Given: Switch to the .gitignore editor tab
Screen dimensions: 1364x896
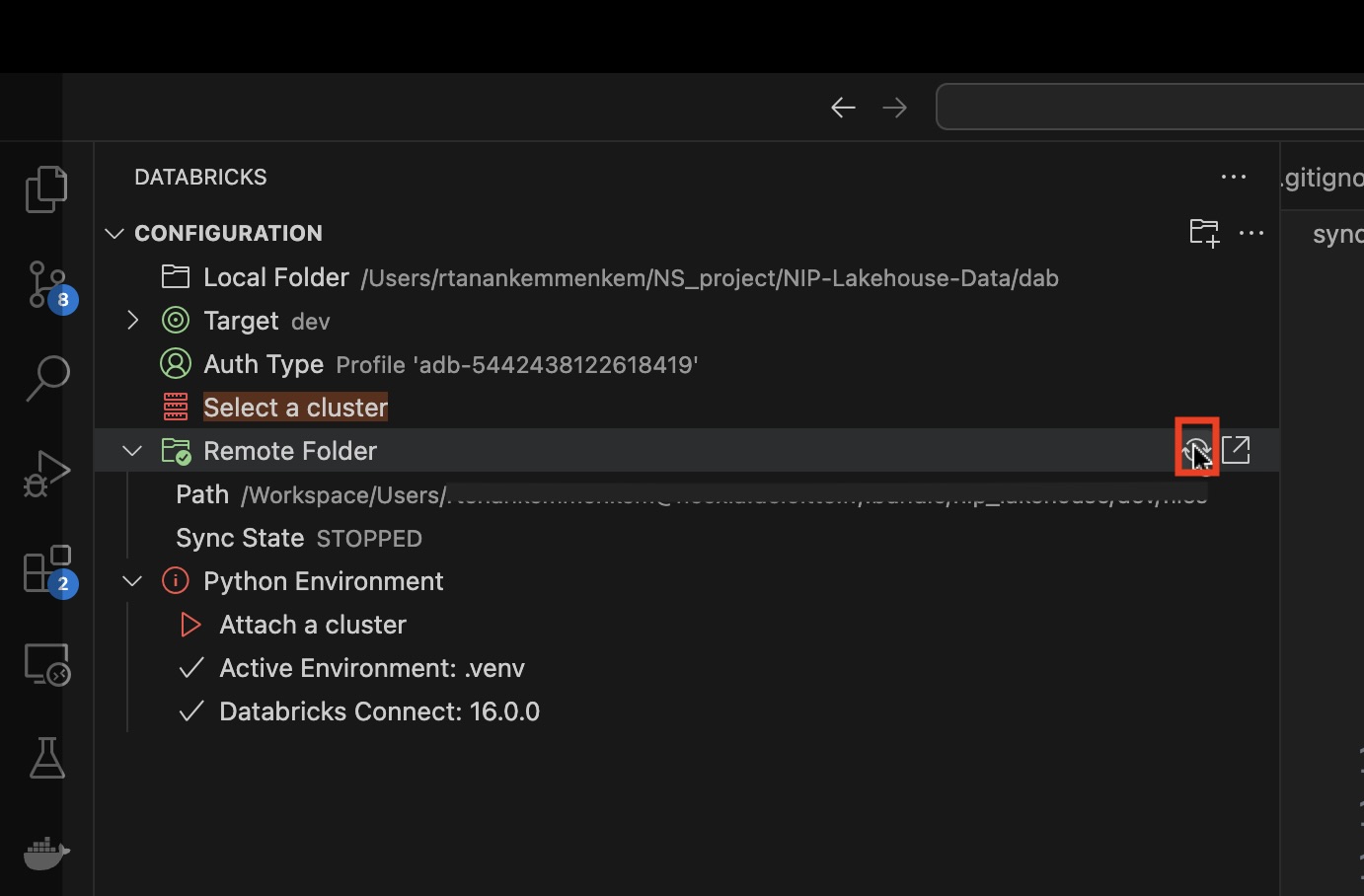Looking at the screenshot, I should tap(1323, 178).
